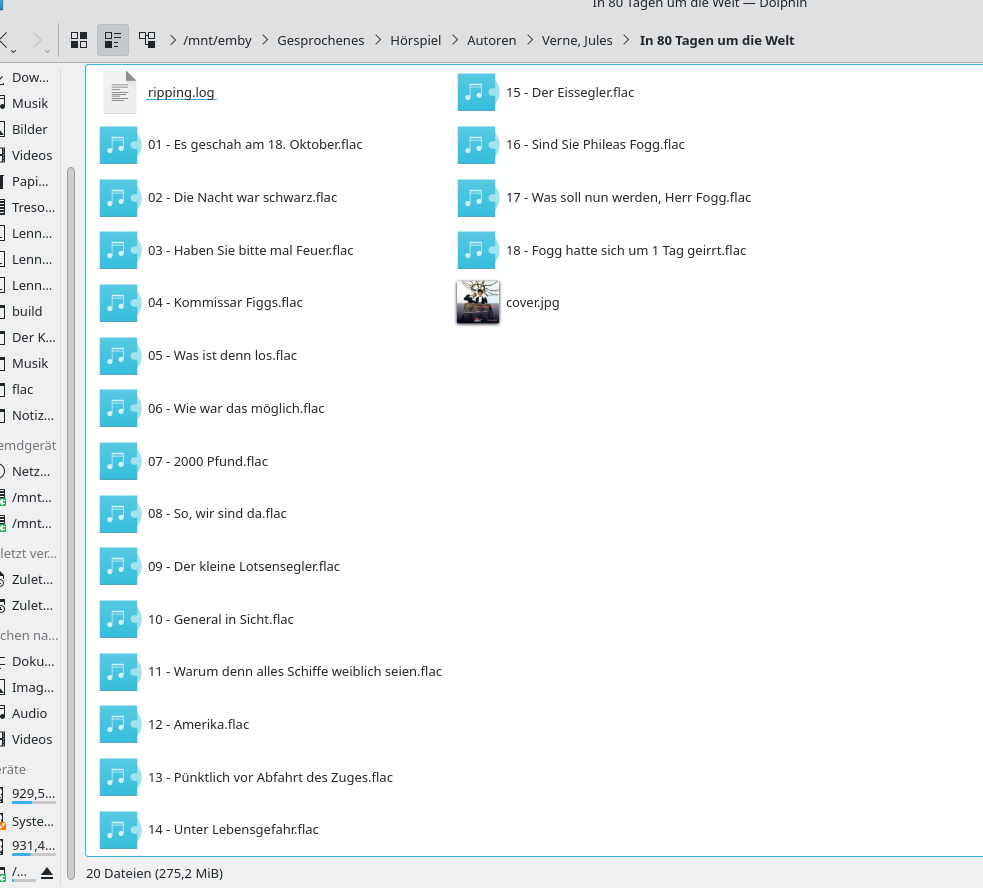
Task: Expand chevron between Gesprochenes and Hörspiel
Action: 378,40
